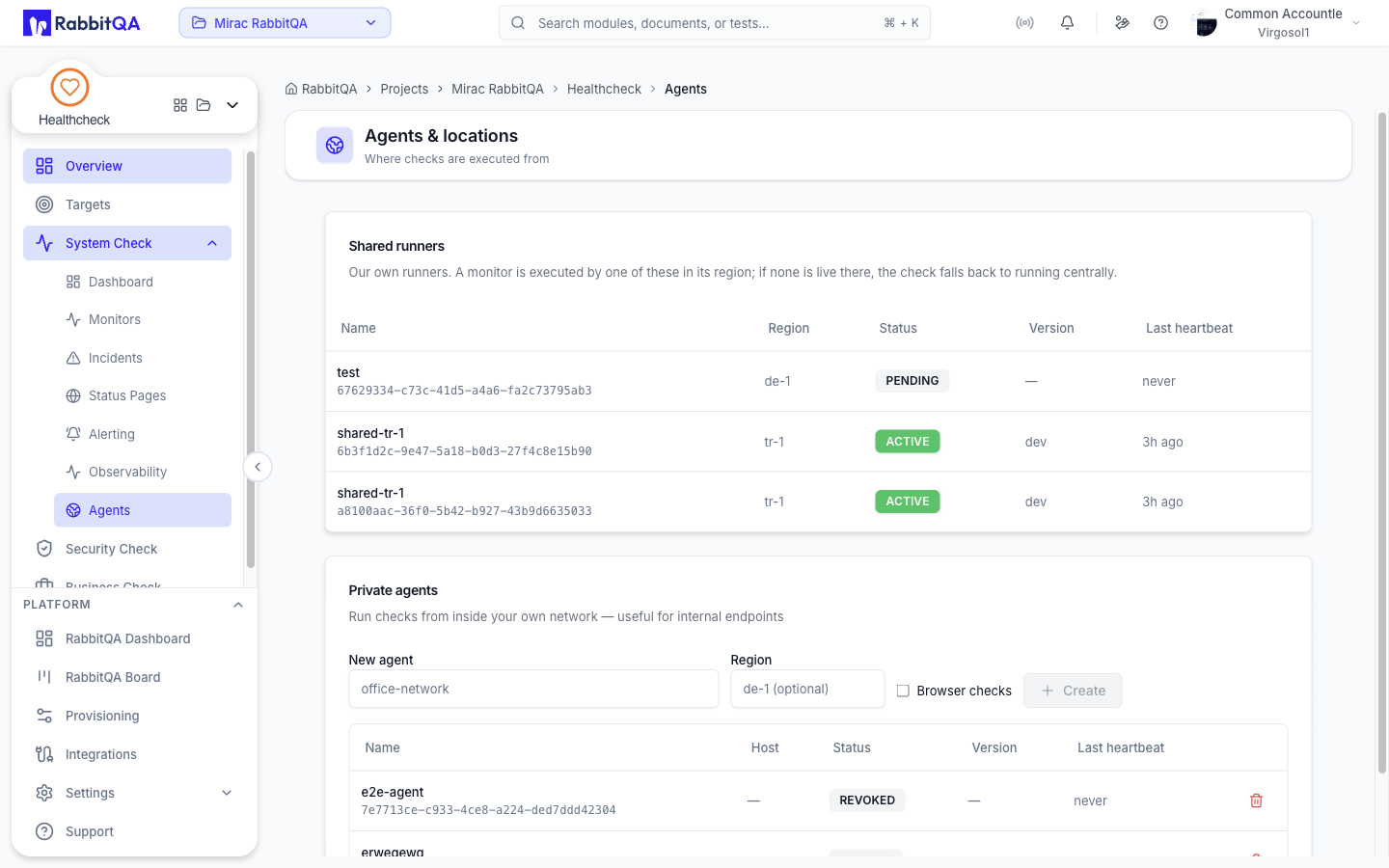Viewport: 1389px width, 868px height.
Task: Click the Agents & locations header icon
Action: click(x=335, y=146)
